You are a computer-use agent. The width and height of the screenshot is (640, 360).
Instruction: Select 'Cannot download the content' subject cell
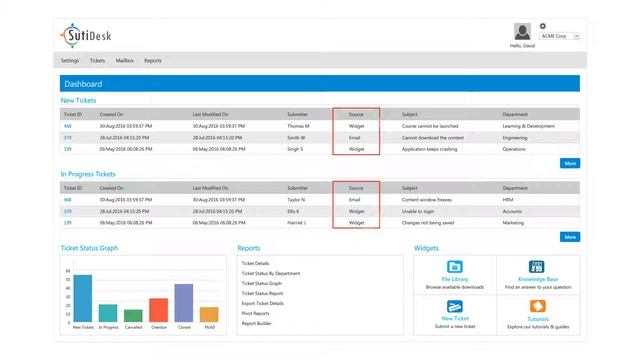pyautogui.click(x=433, y=138)
